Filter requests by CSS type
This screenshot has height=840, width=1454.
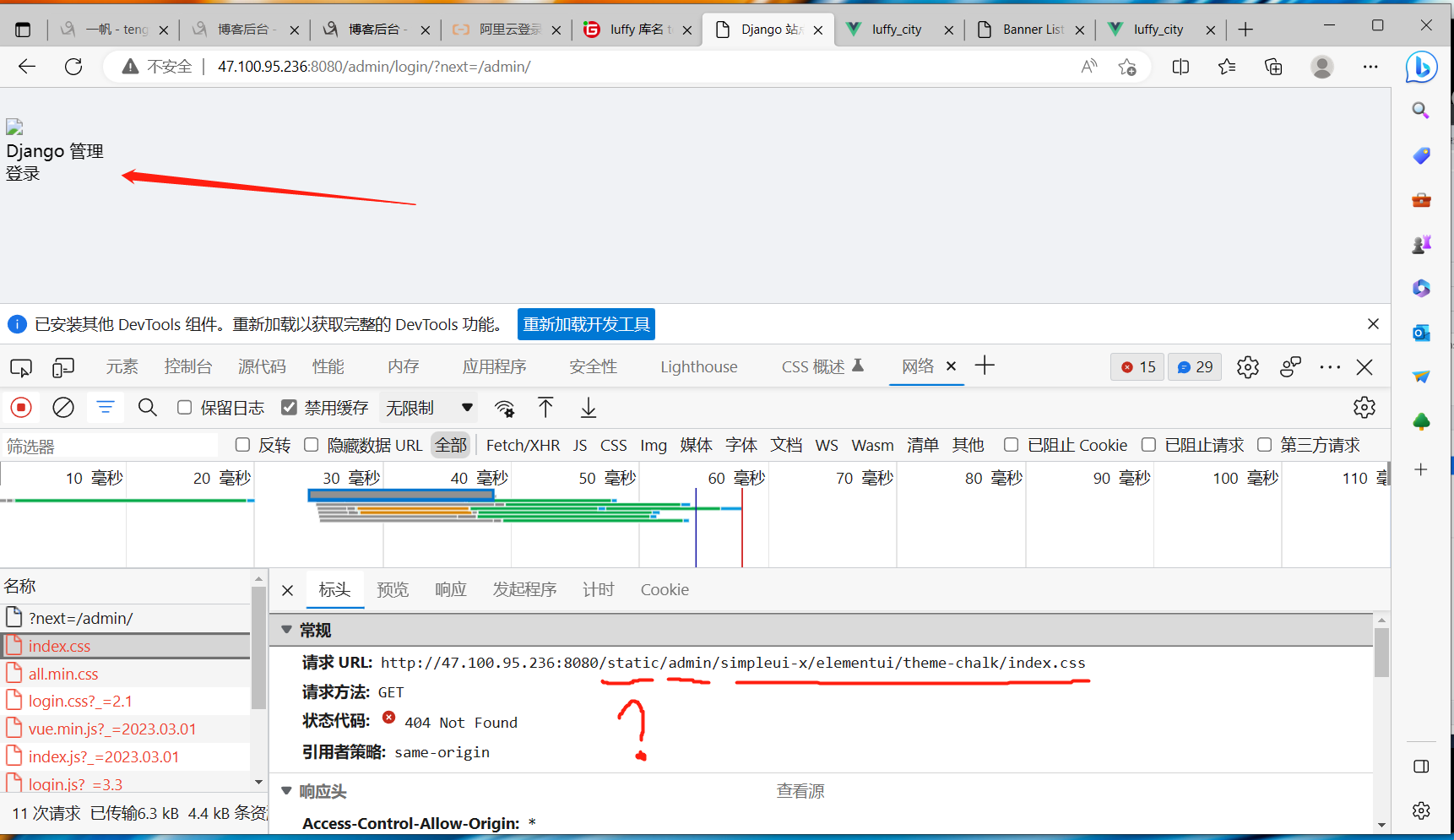[x=614, y=445]
